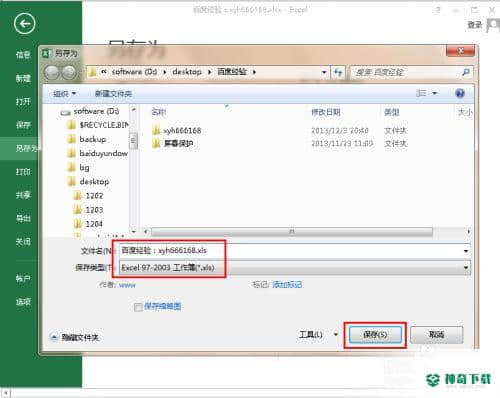
Task: Click 百度经验 in the address breadcrumb
Action: [x=232, y=72]
